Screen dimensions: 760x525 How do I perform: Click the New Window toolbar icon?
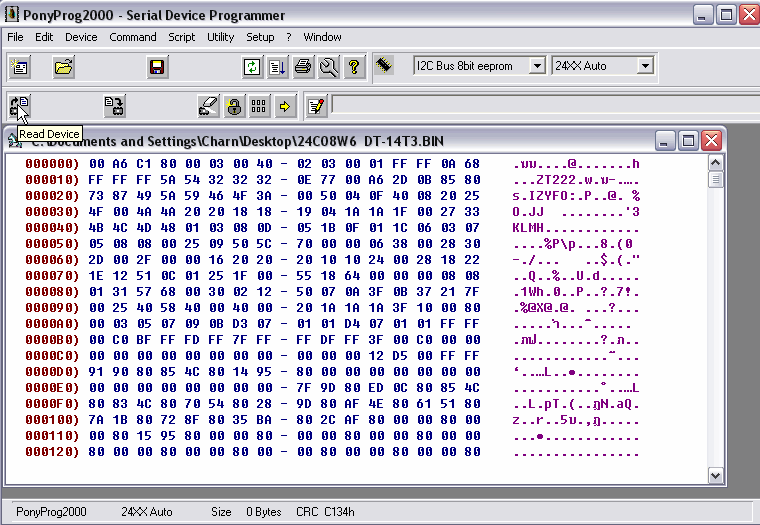[20, 66]
